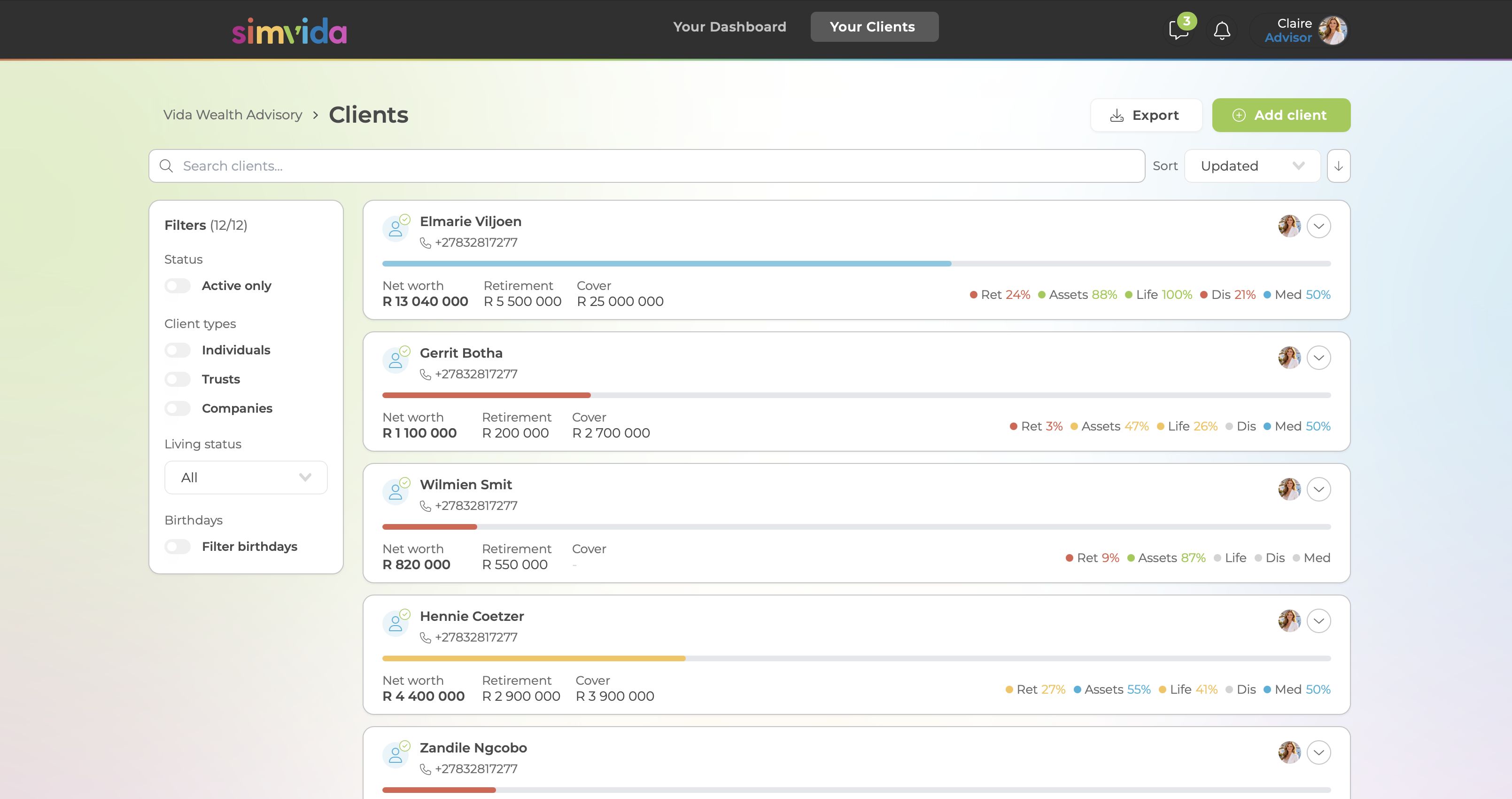Toggle the Individuals client type filter
The width and height of the screenshot is (1512, 799).
(x=177, y=350)
